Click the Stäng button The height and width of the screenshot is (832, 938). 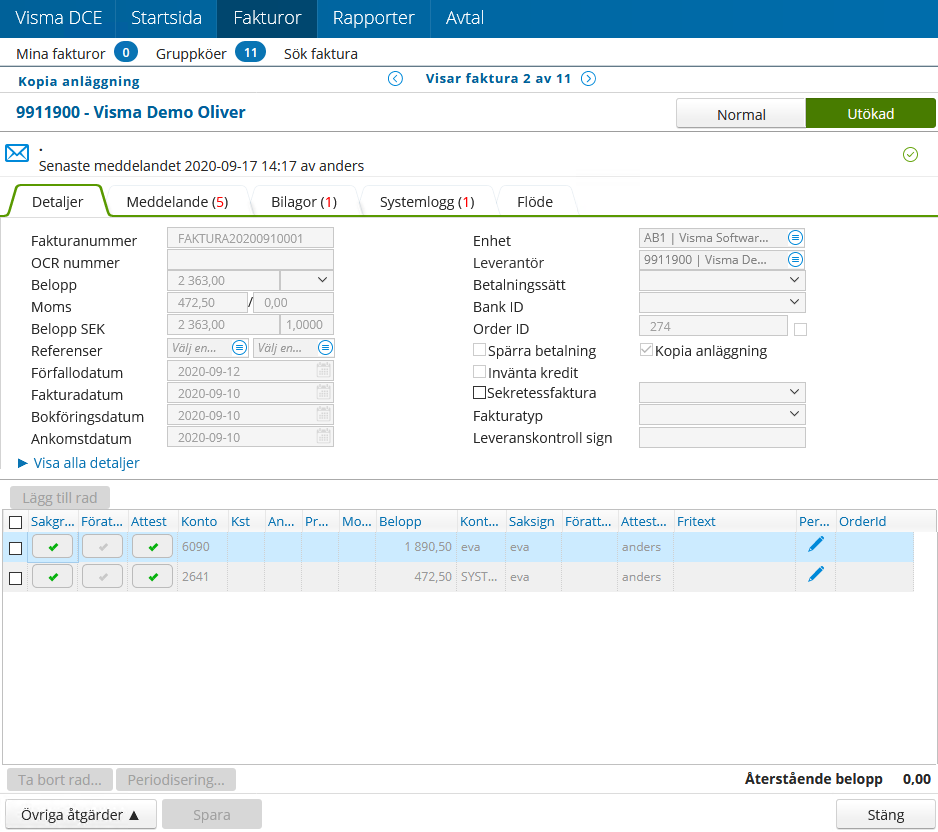tap(884, 814)
